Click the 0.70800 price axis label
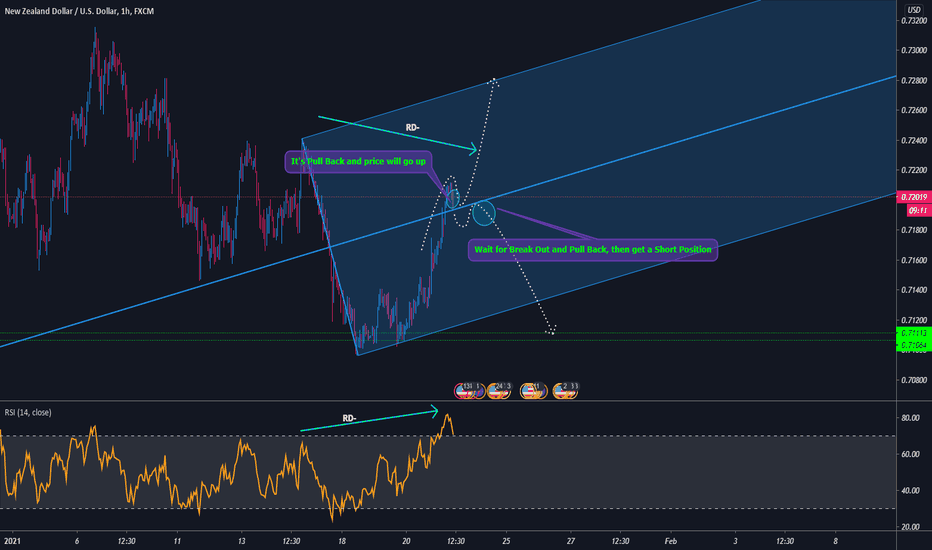The height and width of the screenshot is (550, 932). (914, 379)
